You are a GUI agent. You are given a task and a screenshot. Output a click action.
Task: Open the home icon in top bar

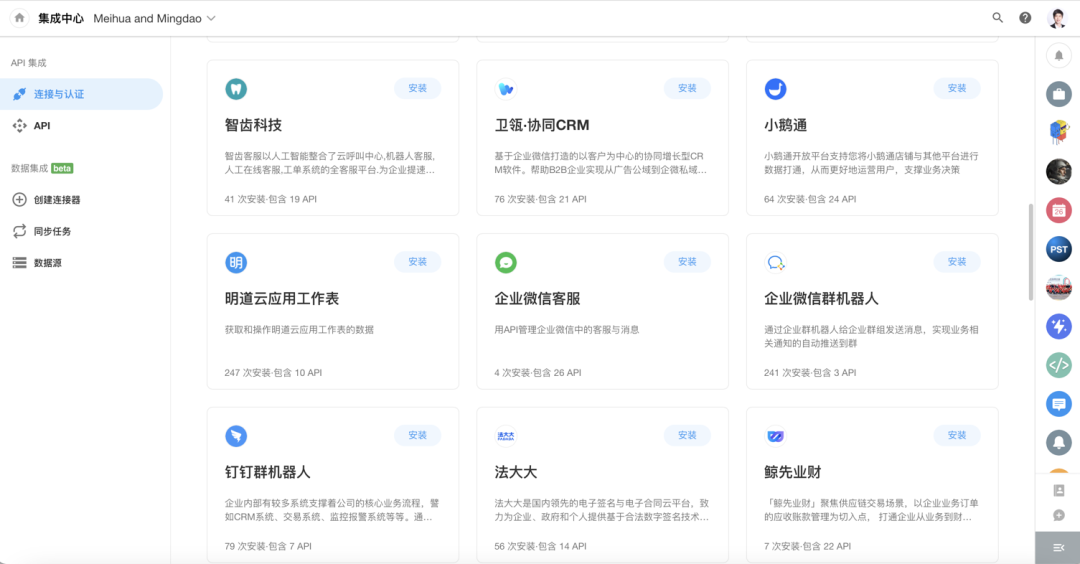tap(19, 18)
